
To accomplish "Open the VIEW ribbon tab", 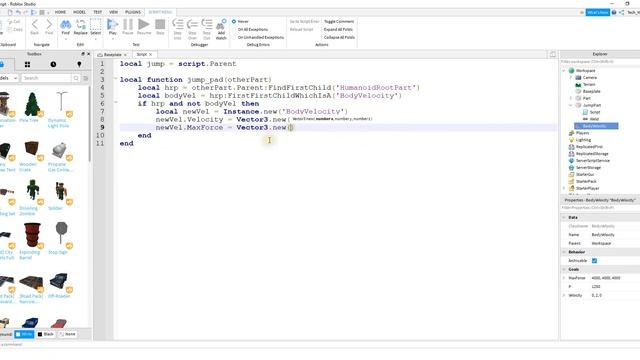I will pyautogui.click(x=113, y=12).
